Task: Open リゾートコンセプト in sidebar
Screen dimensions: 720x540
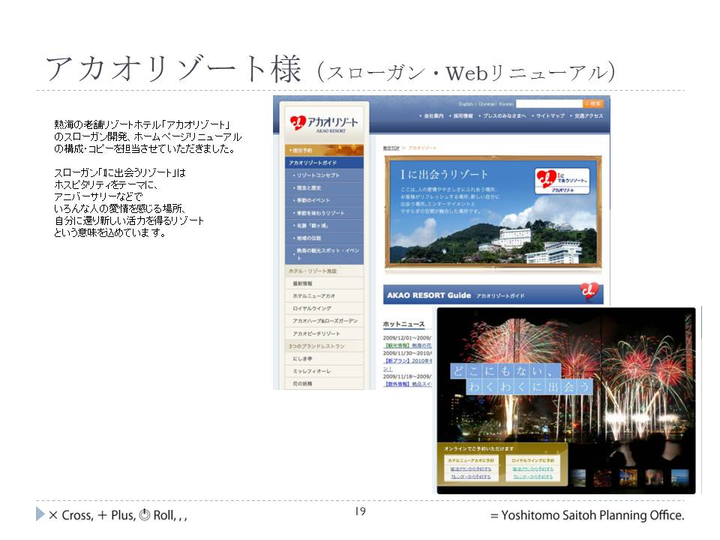Action: [324, 175]
